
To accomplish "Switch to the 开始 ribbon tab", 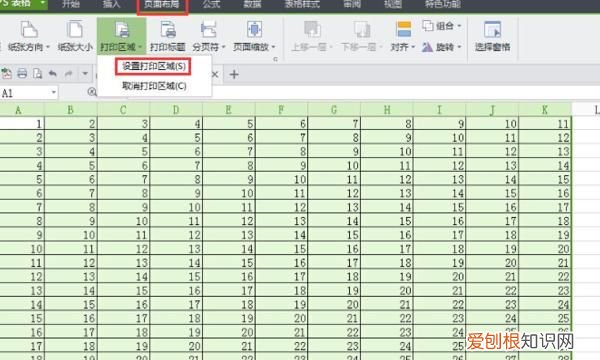I will pyautogui.click(x=71, y=4).
